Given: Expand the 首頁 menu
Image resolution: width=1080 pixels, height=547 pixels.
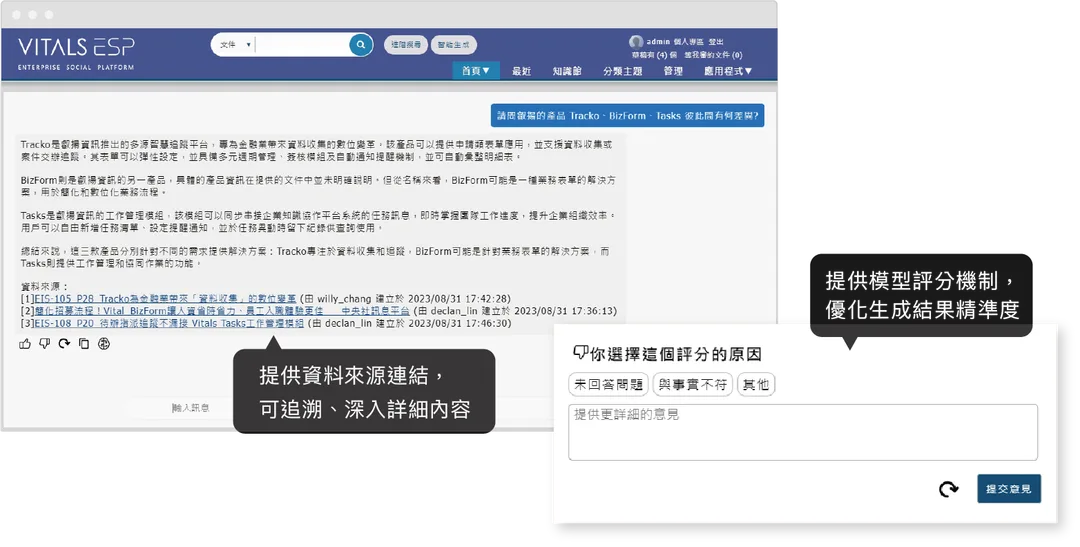Looking at the screenshot, I should point(475,71).
